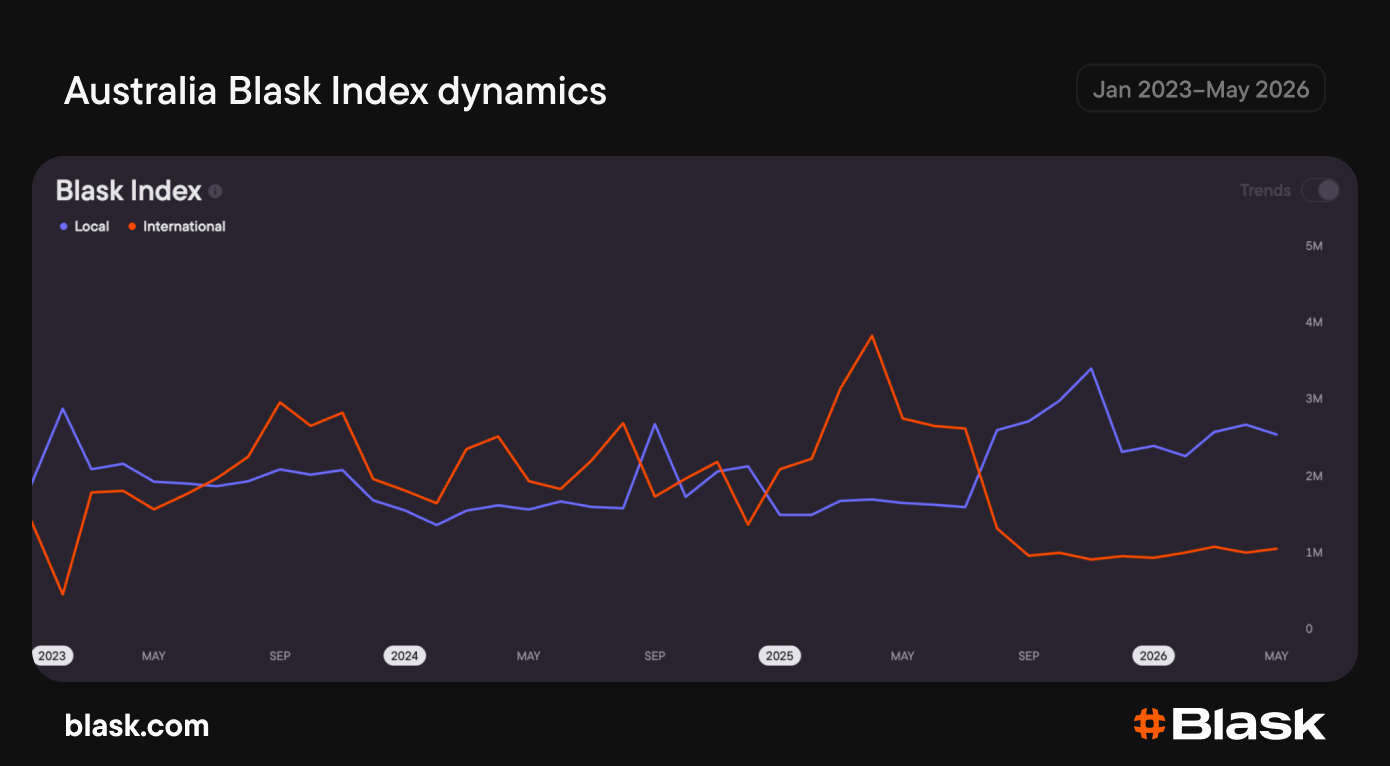The width and height of the screenshot is (1390, 766).
Task: Click the "Blask Index" chart heading
Action: pyautogui.click(x=129, y=190)
